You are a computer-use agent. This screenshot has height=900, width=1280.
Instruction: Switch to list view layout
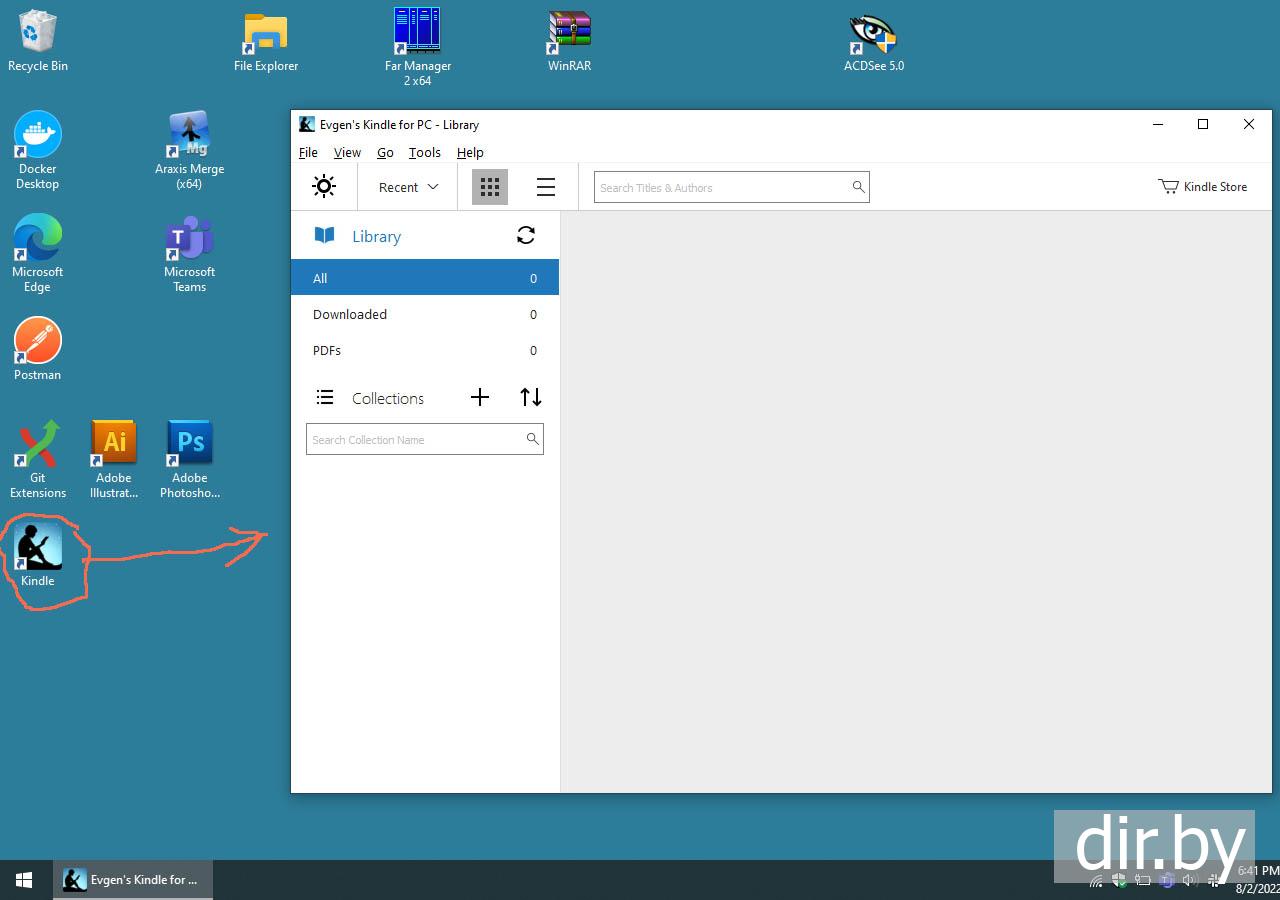[x=546, y=187]
